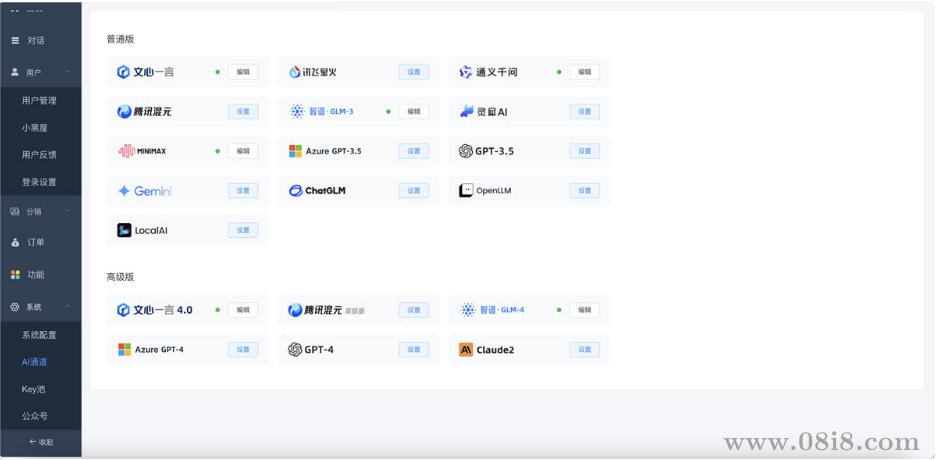Click the Gemini sparkle logo
This screenshot has height=460, width=940.
point(124,191)
